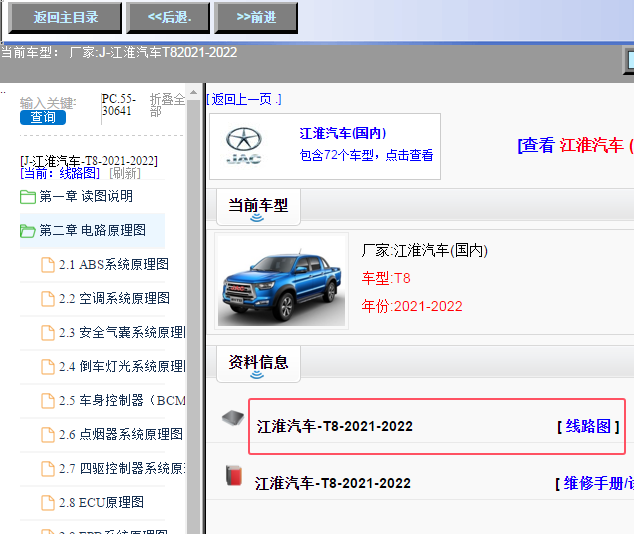Screen dimensions: 634x534
Task: Open the [线路图] wiring diagram link
Action: click(x=588, y=426)
